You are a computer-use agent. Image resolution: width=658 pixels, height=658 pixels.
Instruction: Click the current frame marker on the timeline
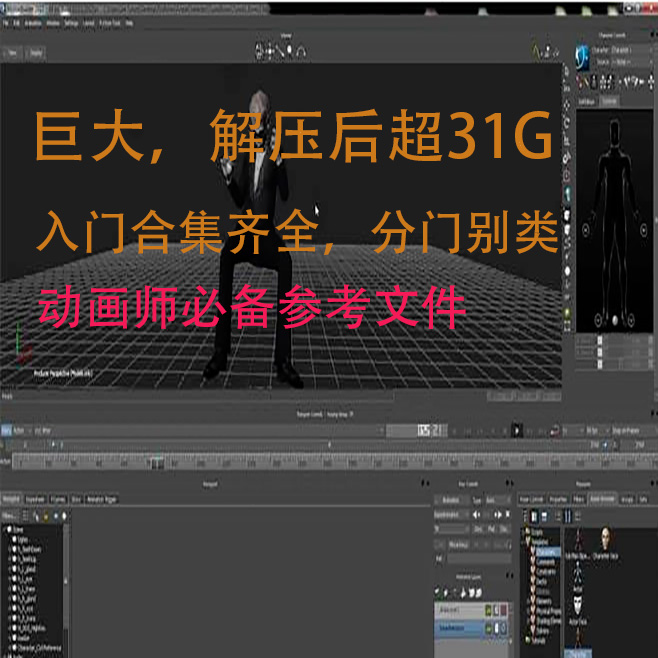[x=156, y=462]
